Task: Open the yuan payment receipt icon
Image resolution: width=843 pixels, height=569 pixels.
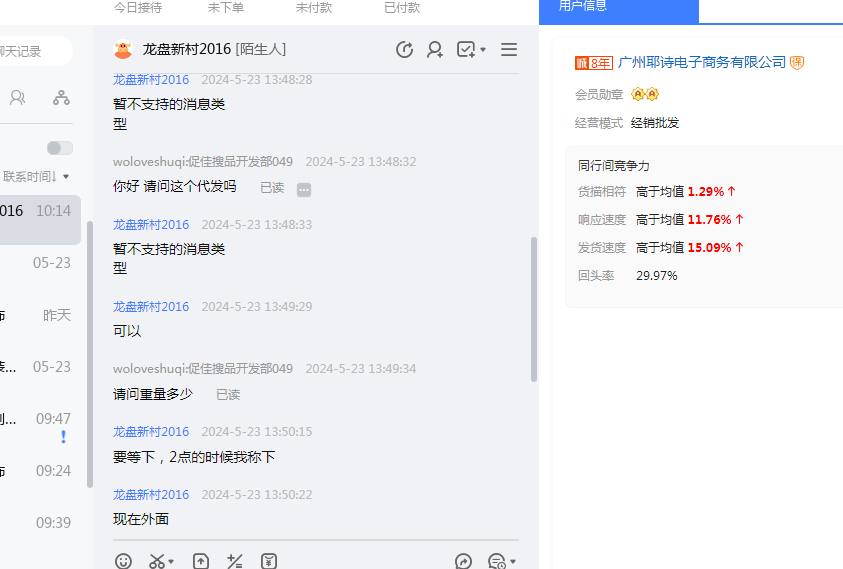Action: click(x=269, y=561)
